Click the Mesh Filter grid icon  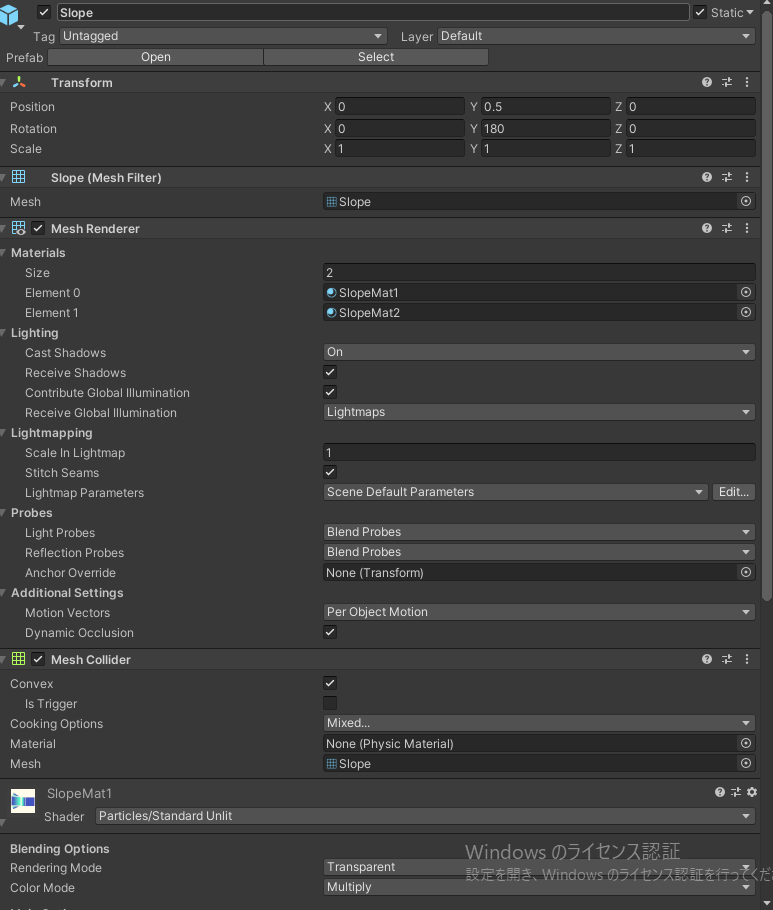coord(19,177)
